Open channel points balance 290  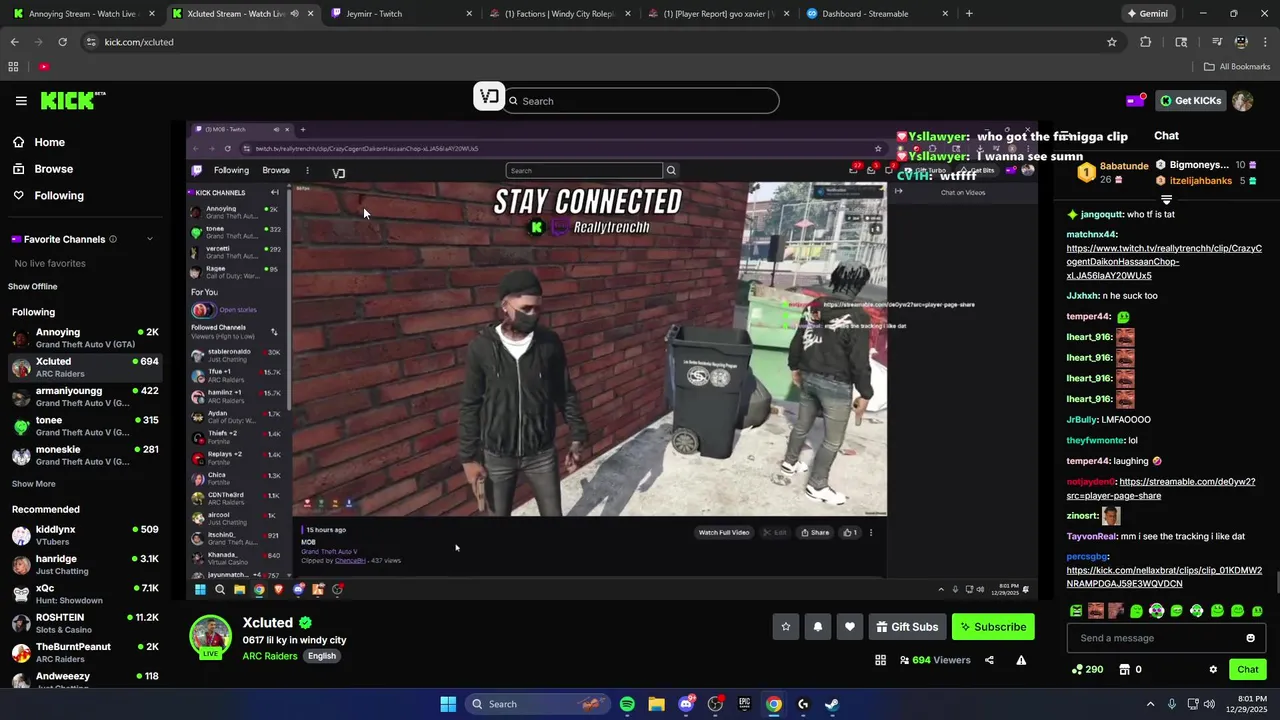[1087, 670]
